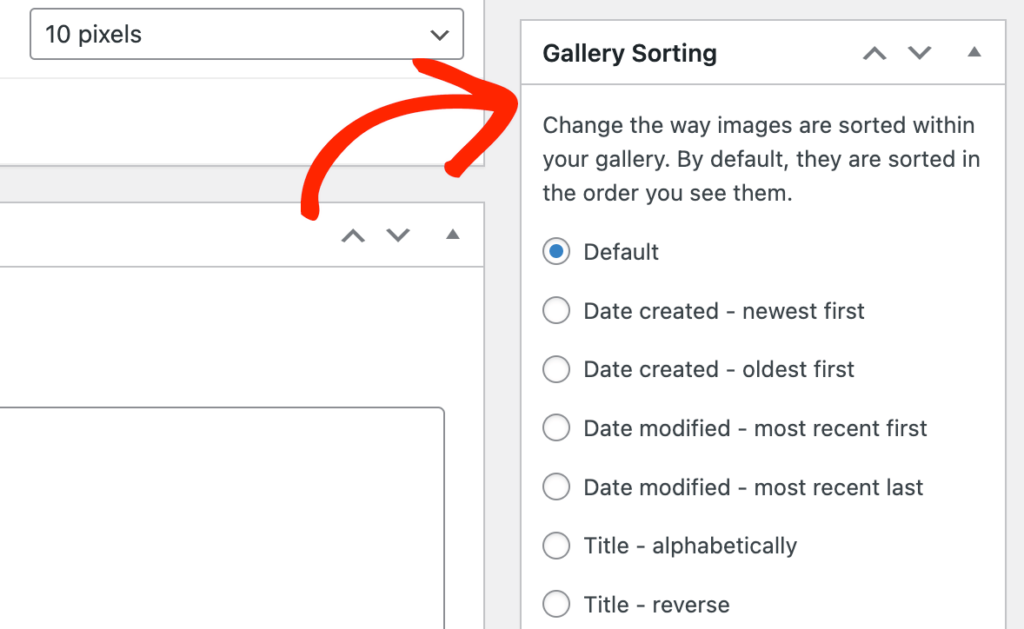This screenshot has width=1024, height=629.
Task: Click move-down arrow on the left metabox
Action: point(398,236)
